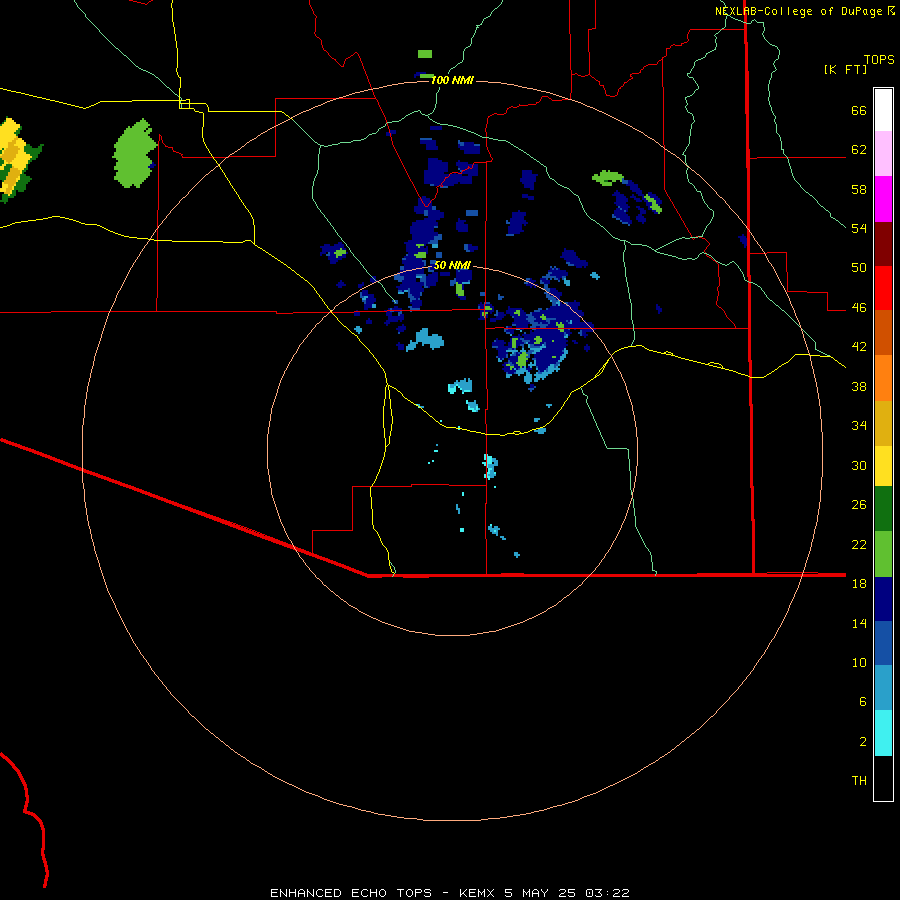Click the '42' legend value
Screen dimensions: 900x900
point(859,347)
